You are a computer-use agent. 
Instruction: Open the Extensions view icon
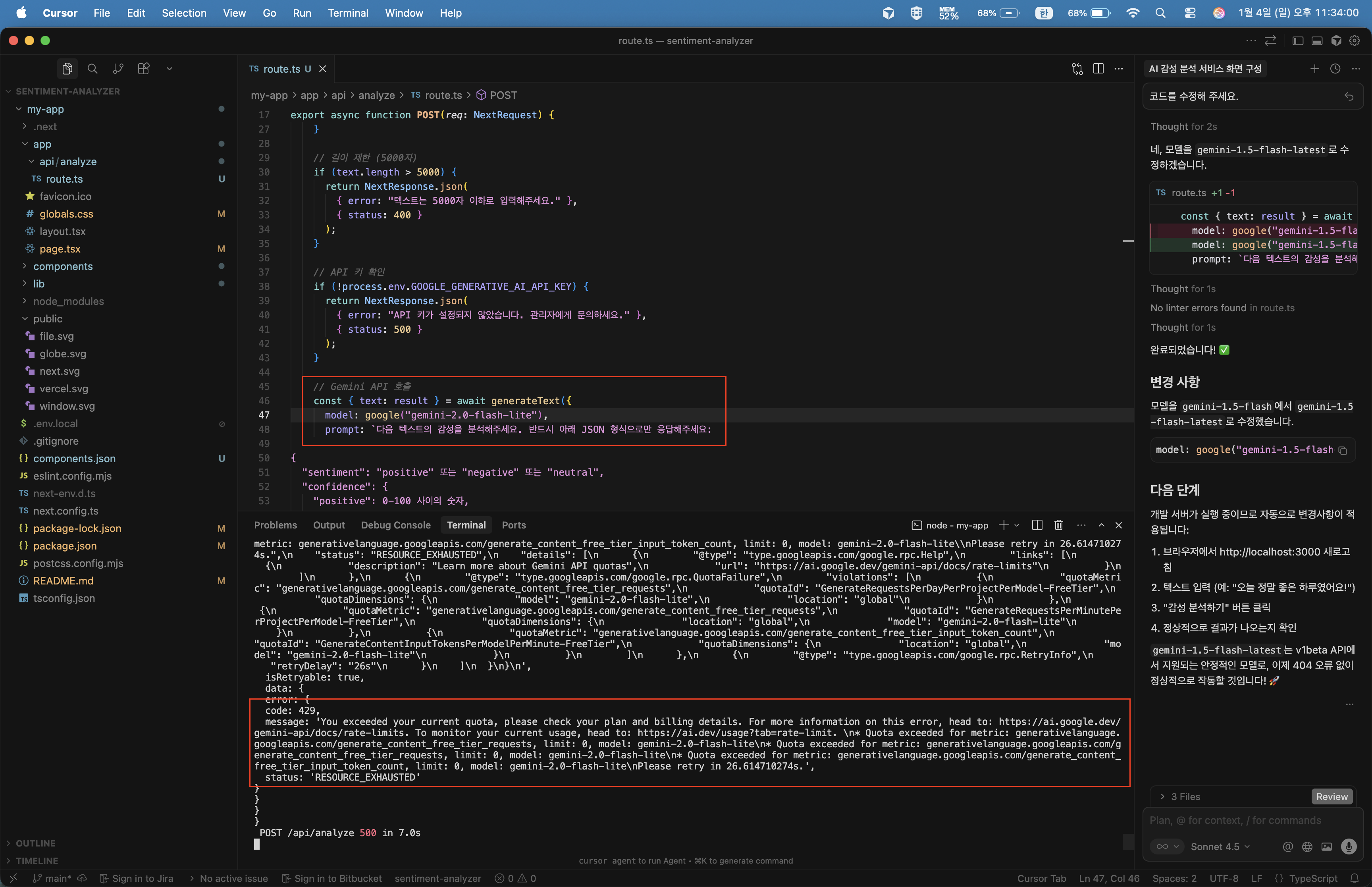click(144, 69)
